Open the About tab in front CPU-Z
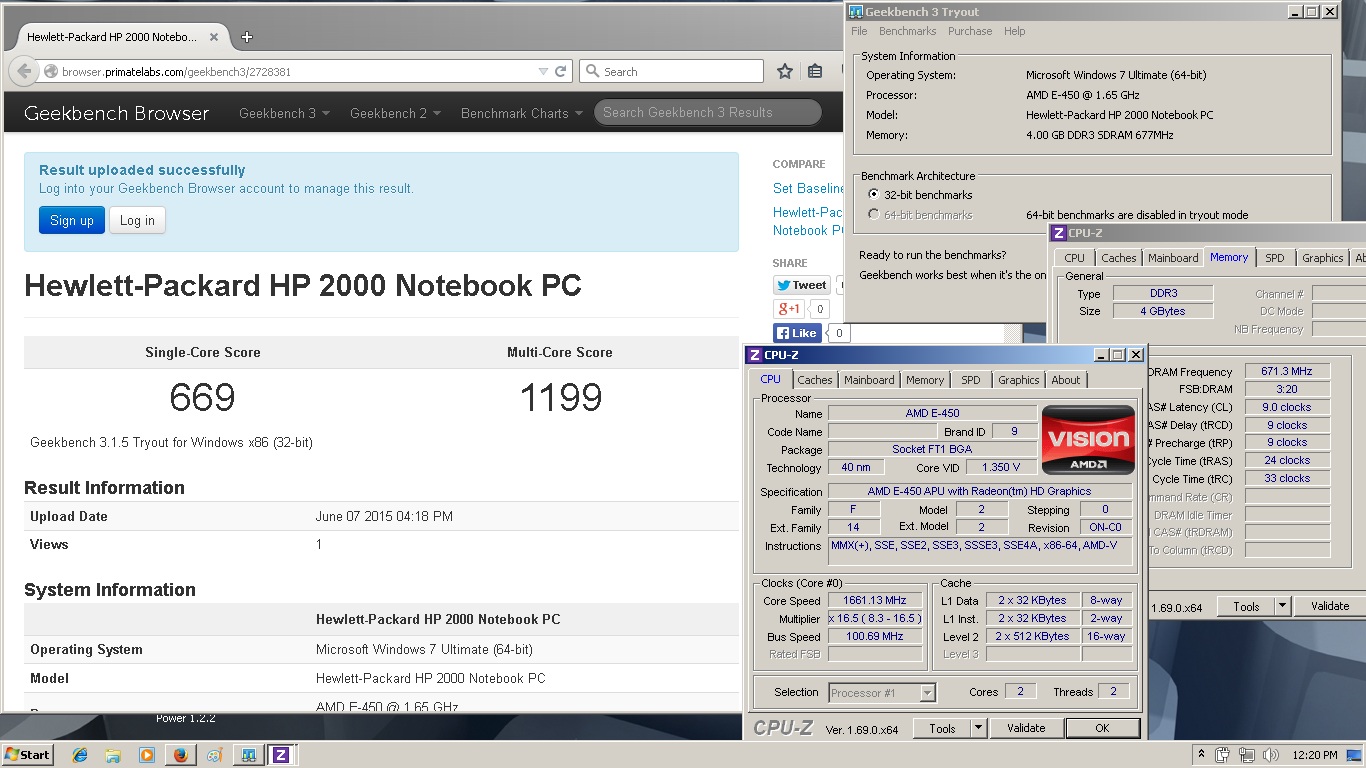1366x768 pixels. pyautogui.click(x=1066, y=380)
